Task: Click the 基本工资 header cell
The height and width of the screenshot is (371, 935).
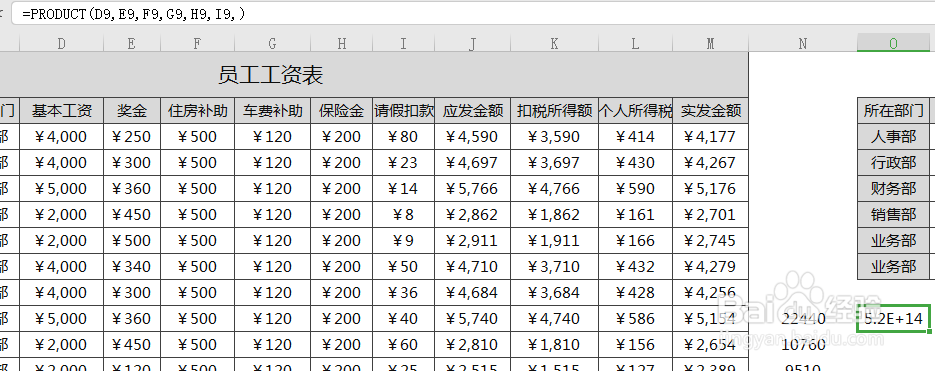Action: (61, 110)
